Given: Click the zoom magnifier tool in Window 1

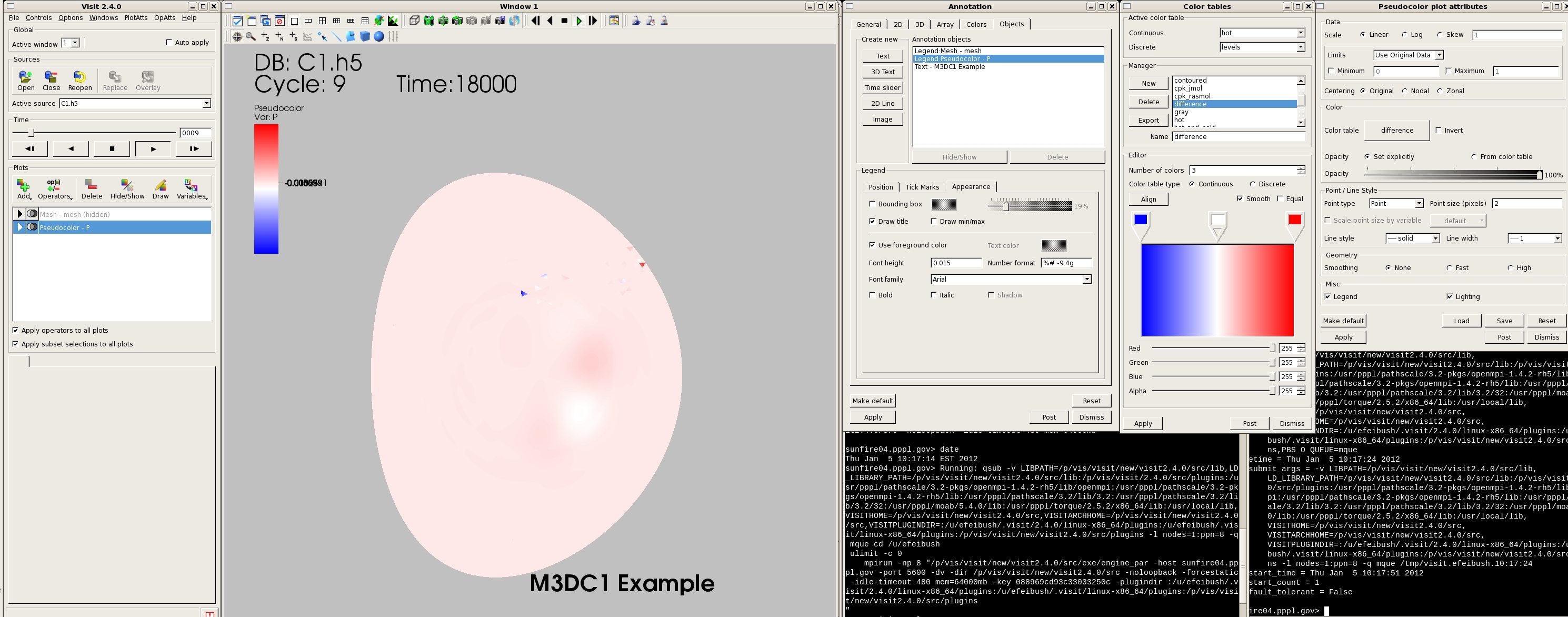Looking at the screenshot, I should (x=251, y=36).
